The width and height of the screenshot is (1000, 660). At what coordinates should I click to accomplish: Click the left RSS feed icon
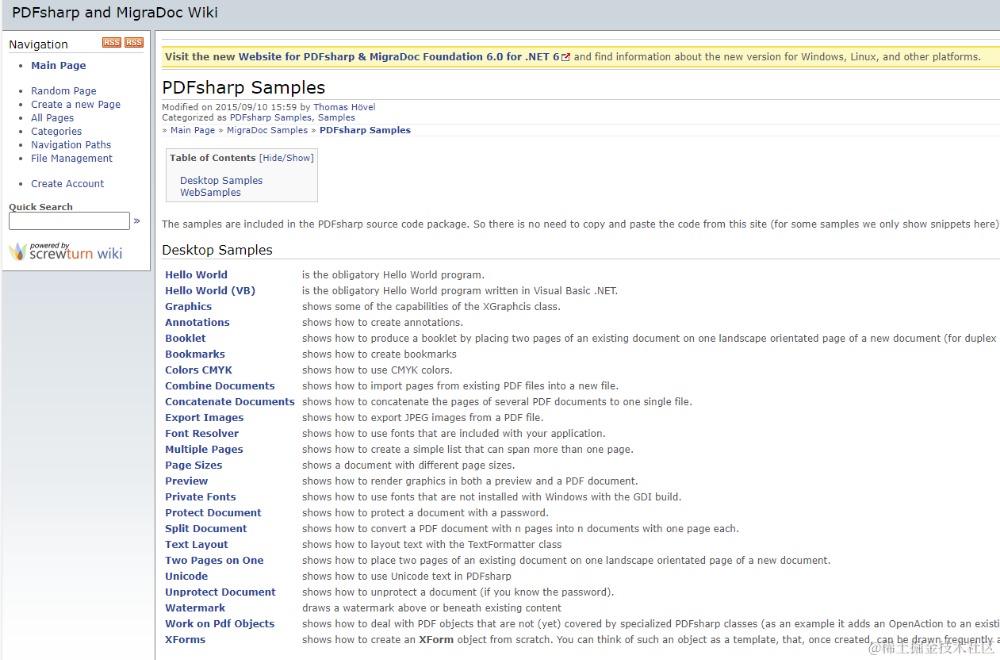coord(111,43)
